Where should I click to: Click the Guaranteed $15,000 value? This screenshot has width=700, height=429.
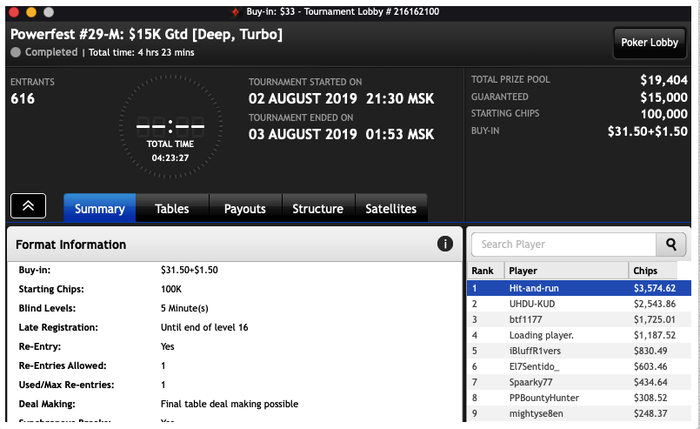(664, 97)
